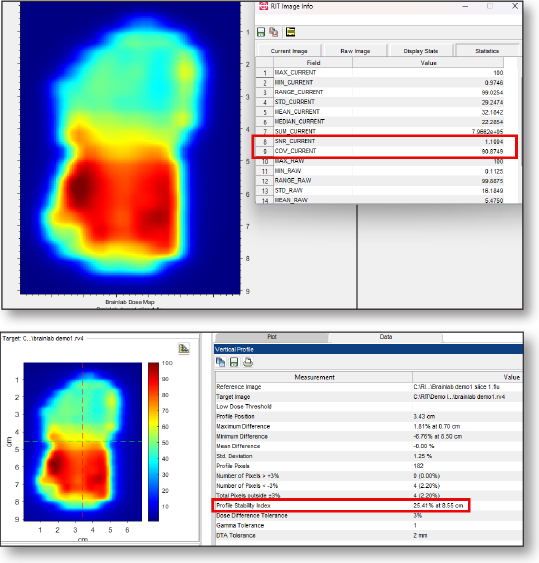Viewport: 539px width, 563px height.
Task: Click the DTA Tolerance row
Action: pyautogui.click(x=369, y=535)
